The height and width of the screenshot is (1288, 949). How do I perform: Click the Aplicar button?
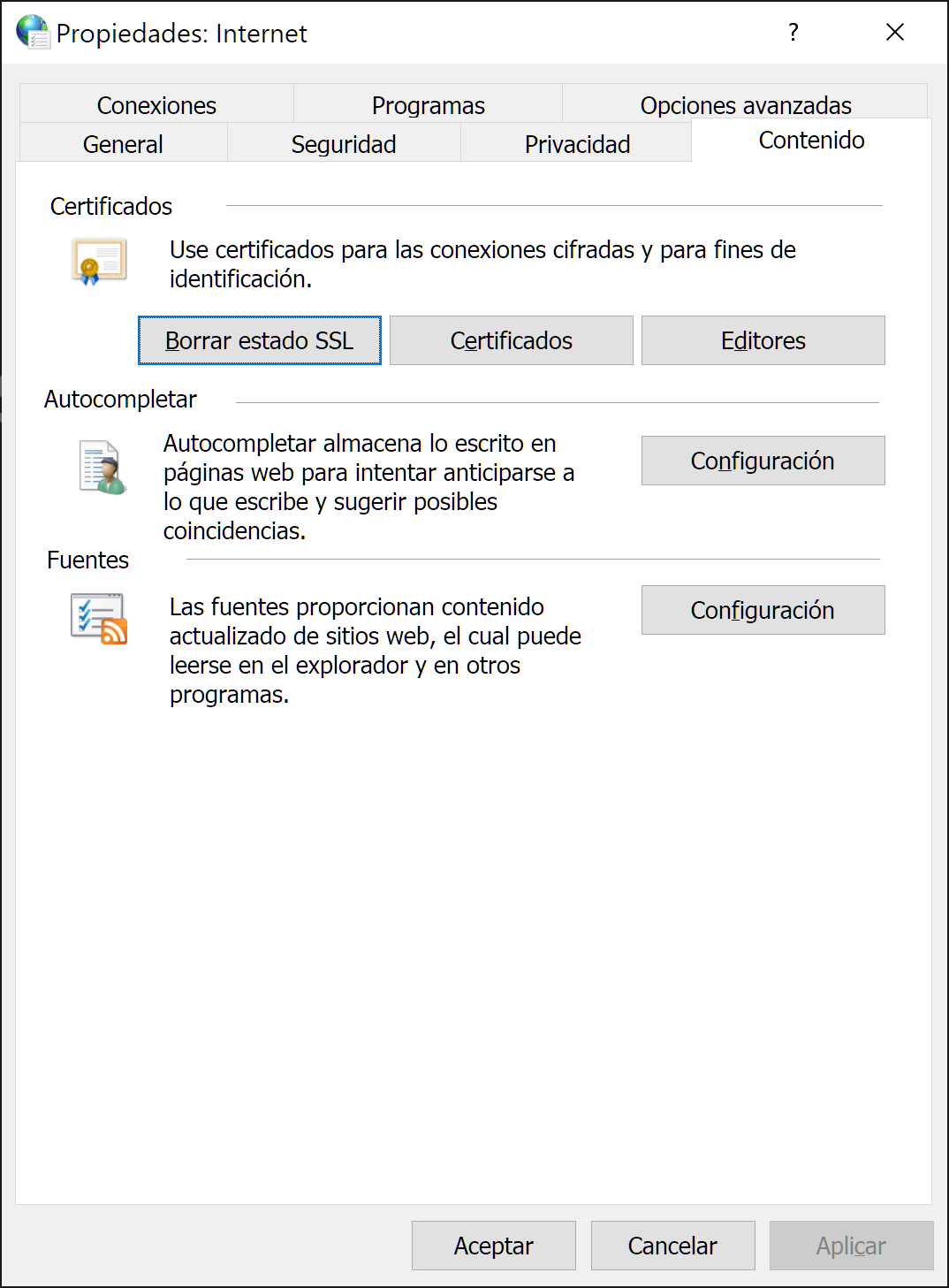click(x=852, y=1246)
